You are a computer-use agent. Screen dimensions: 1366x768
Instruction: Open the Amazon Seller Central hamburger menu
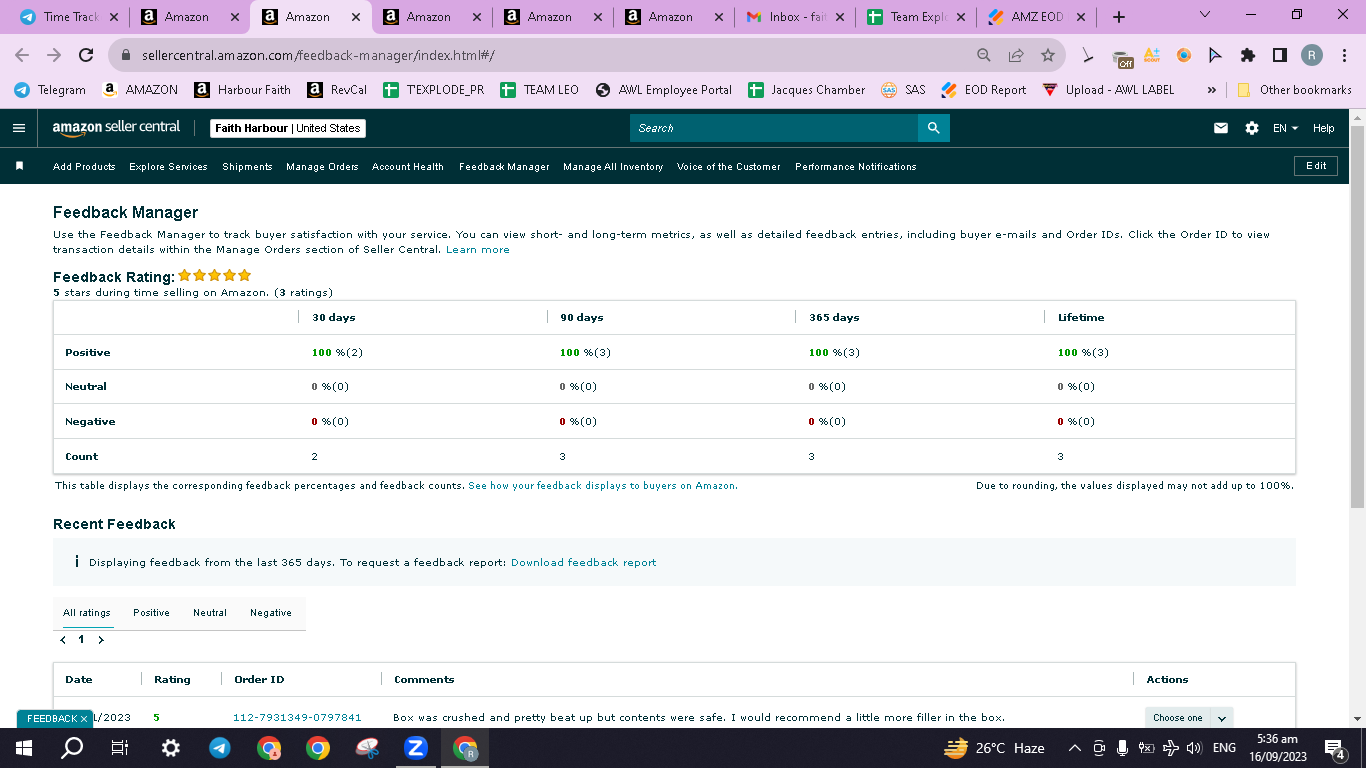click(19, 128)
